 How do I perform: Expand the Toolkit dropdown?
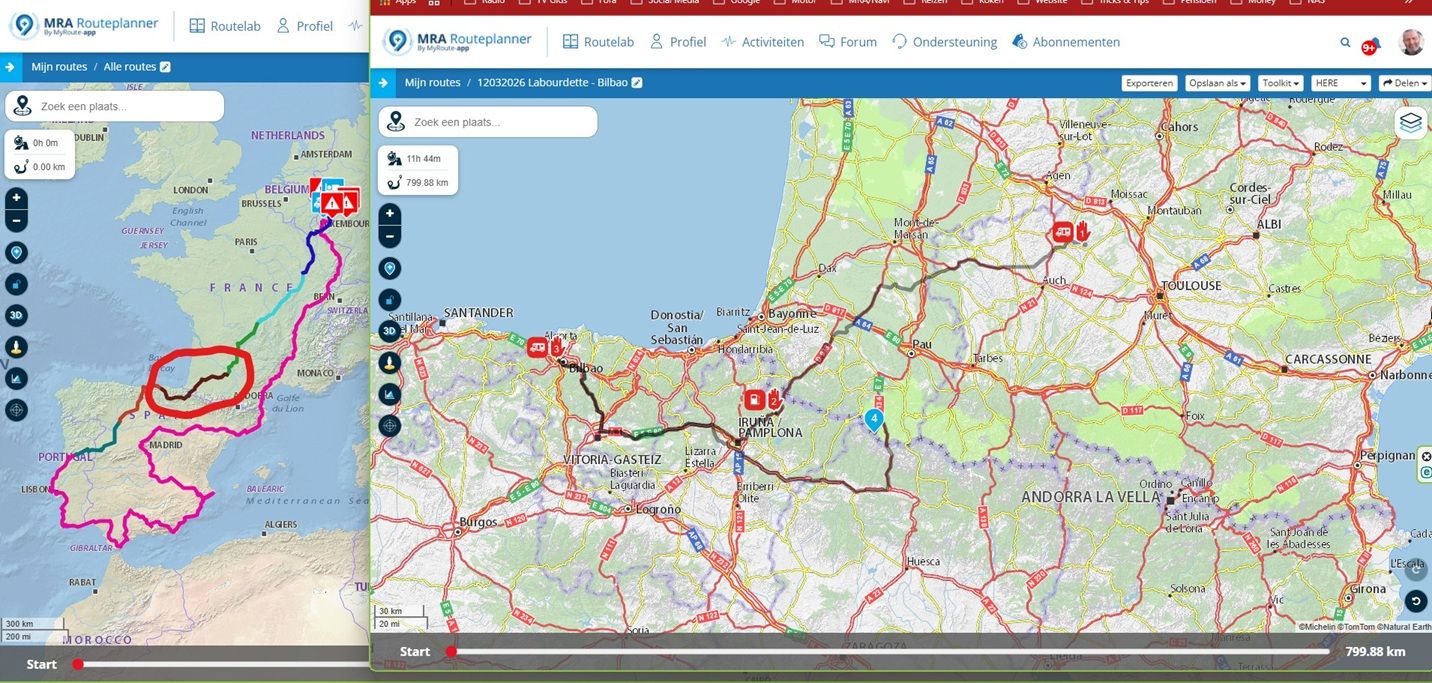point(1281,83)
